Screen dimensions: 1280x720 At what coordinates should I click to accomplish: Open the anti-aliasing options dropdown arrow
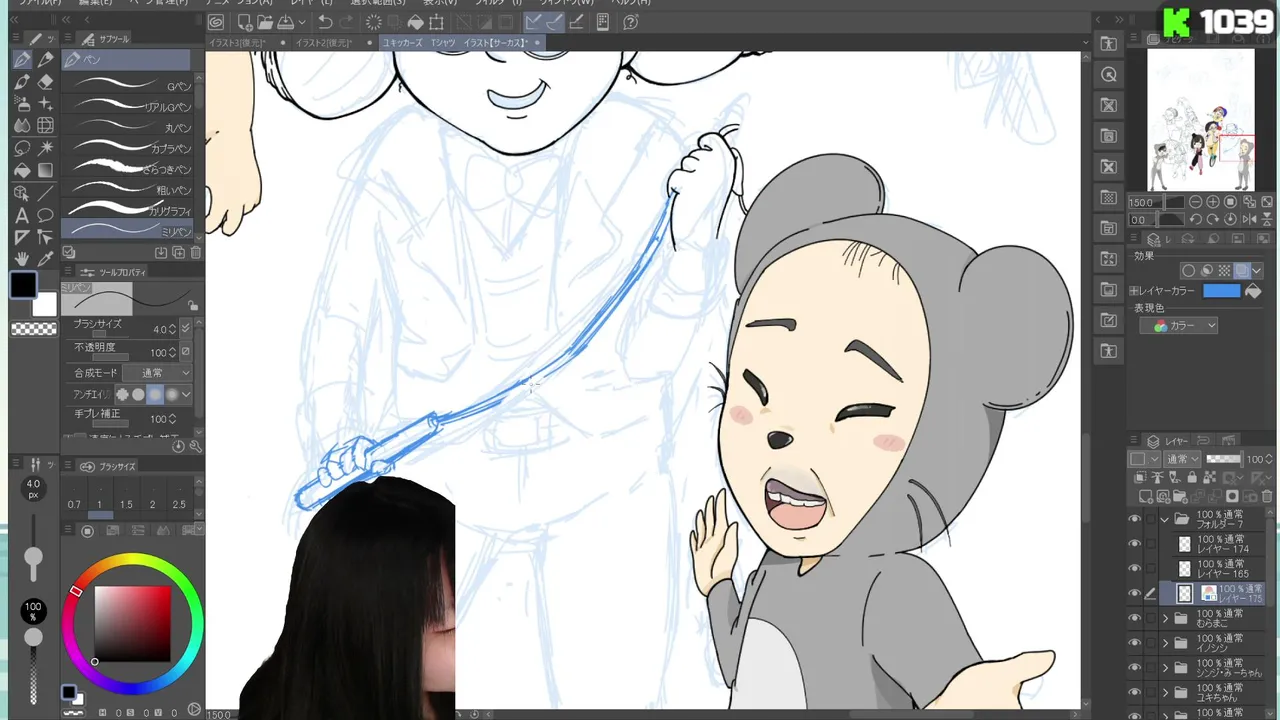(186, 395)
